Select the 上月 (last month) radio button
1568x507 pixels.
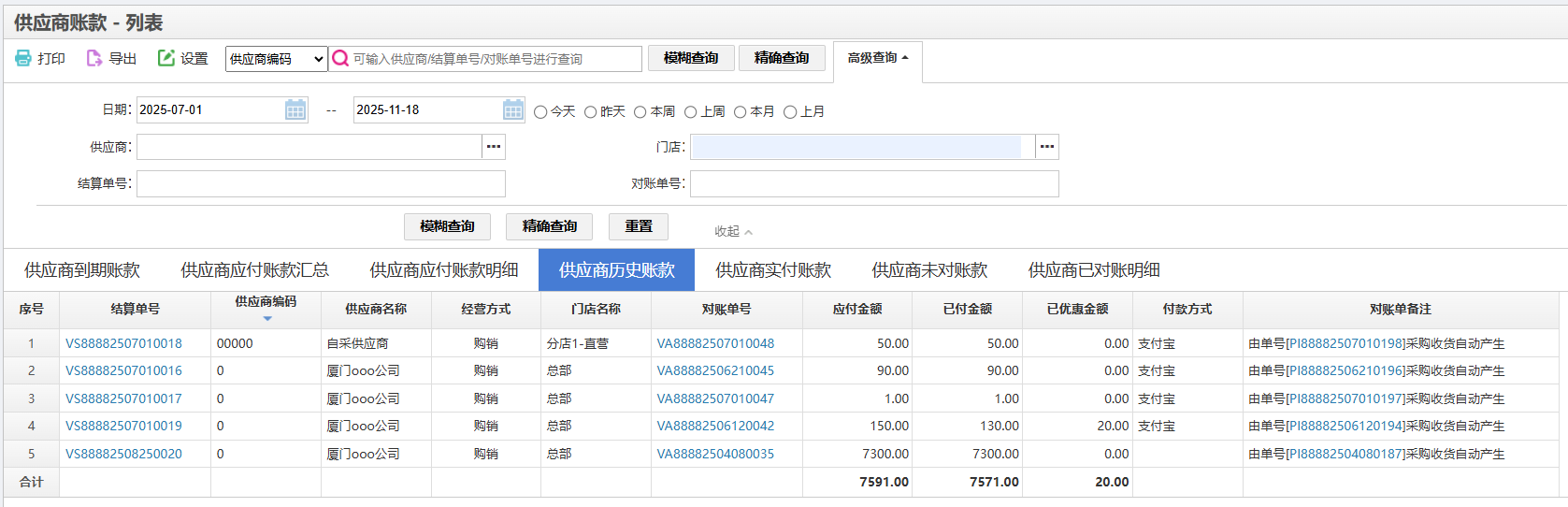click(x=790, y=112)
